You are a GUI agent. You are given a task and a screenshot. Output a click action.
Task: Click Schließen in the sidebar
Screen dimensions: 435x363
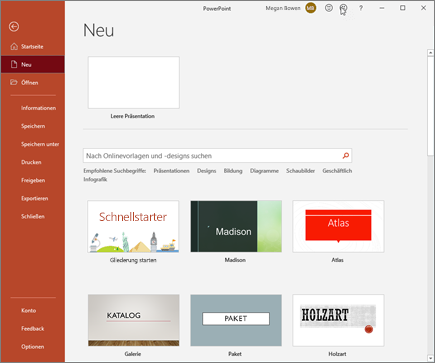tap(33, 216)
